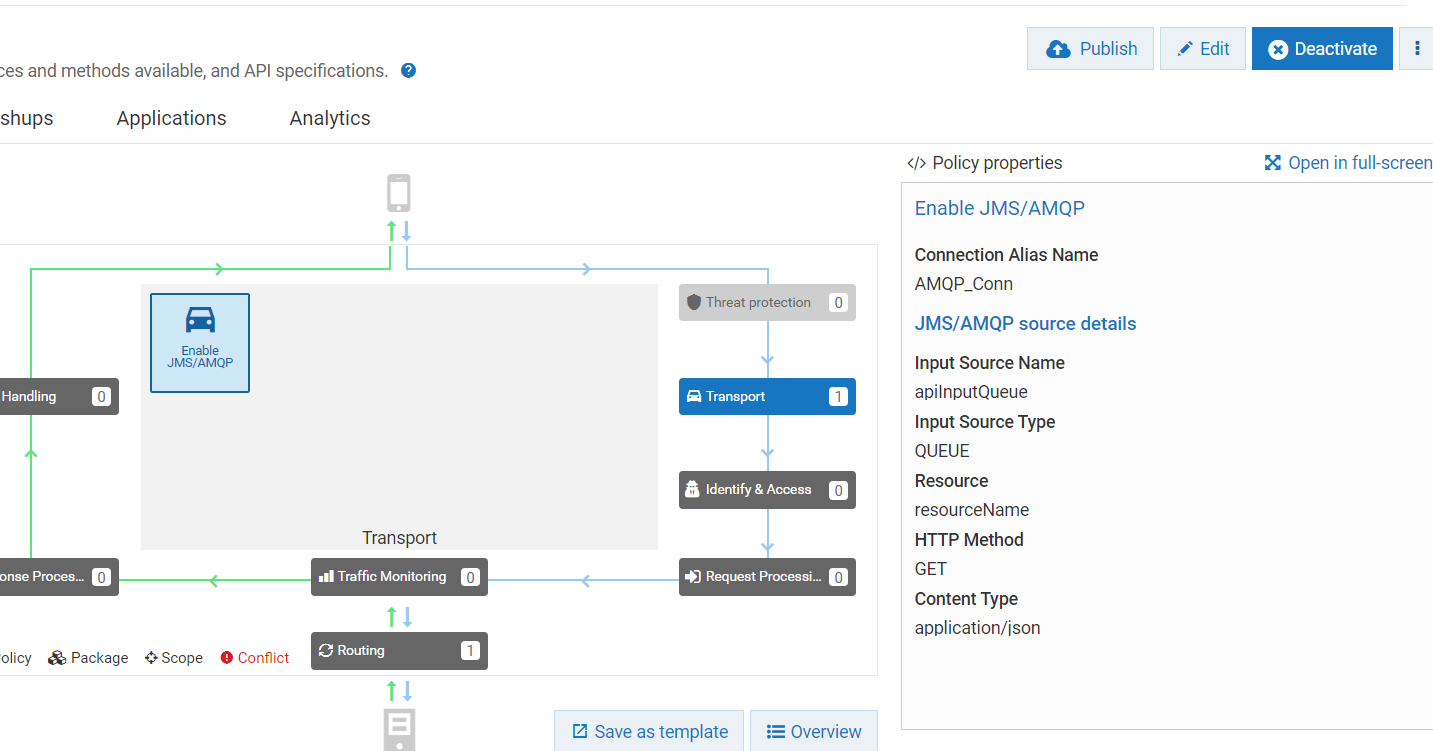Viewport: 1433px width, 751px height.
Task: Select the Transport policy stage
Action: tap(767, 397)
